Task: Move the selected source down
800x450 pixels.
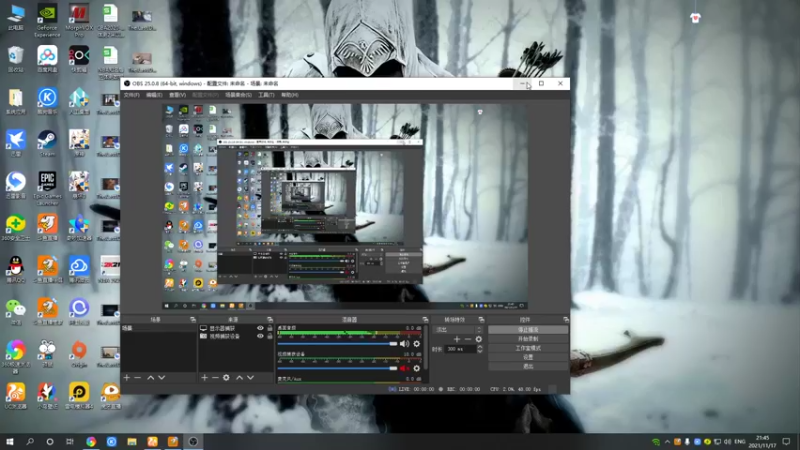Action: tap(251, 378)
